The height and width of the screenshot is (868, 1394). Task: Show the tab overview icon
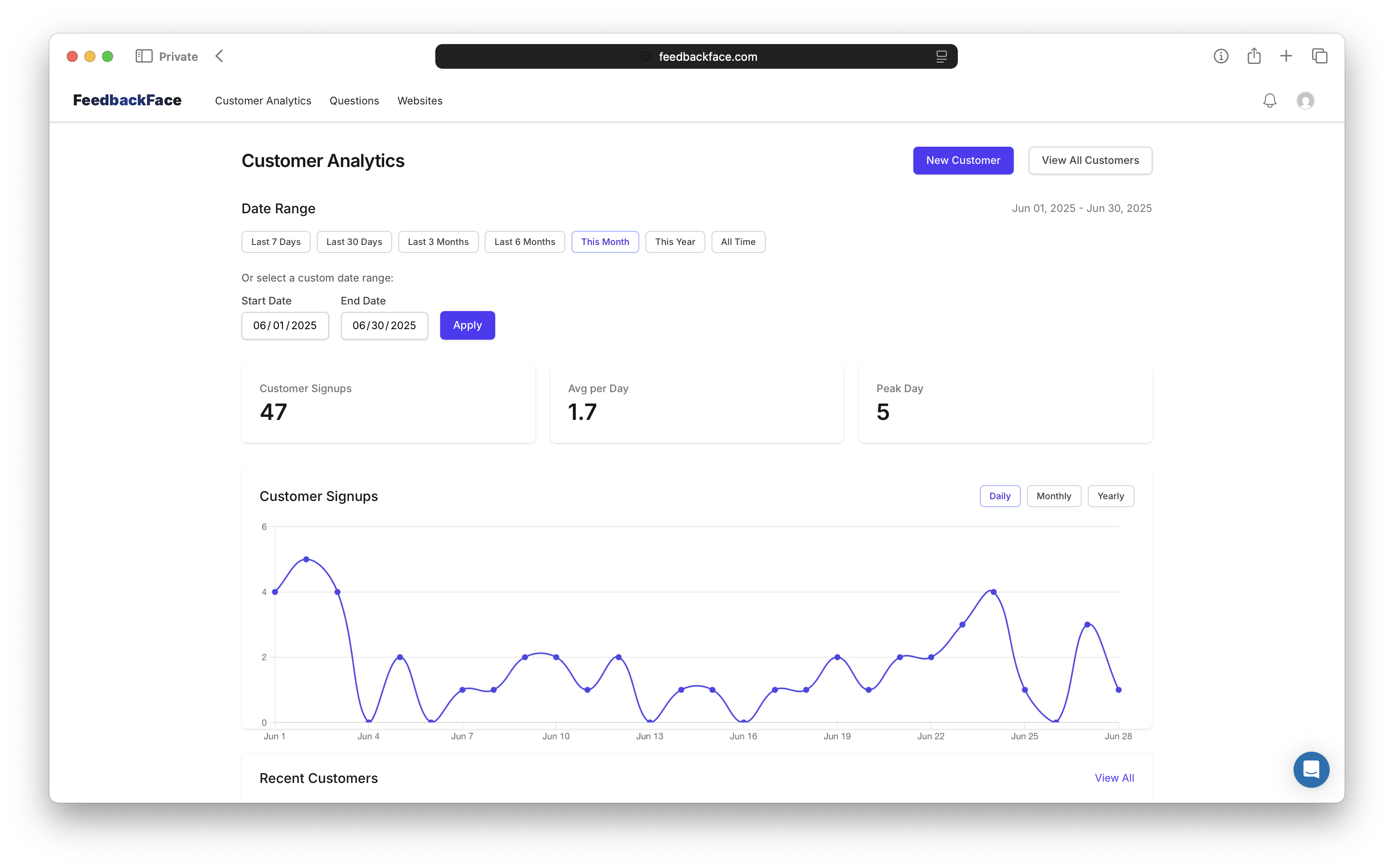(x=1320, y=56)
